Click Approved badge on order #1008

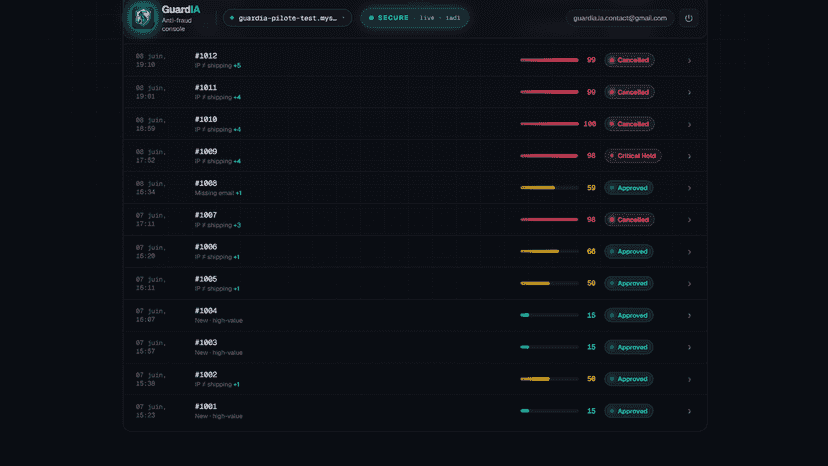[x=629, y=188]
